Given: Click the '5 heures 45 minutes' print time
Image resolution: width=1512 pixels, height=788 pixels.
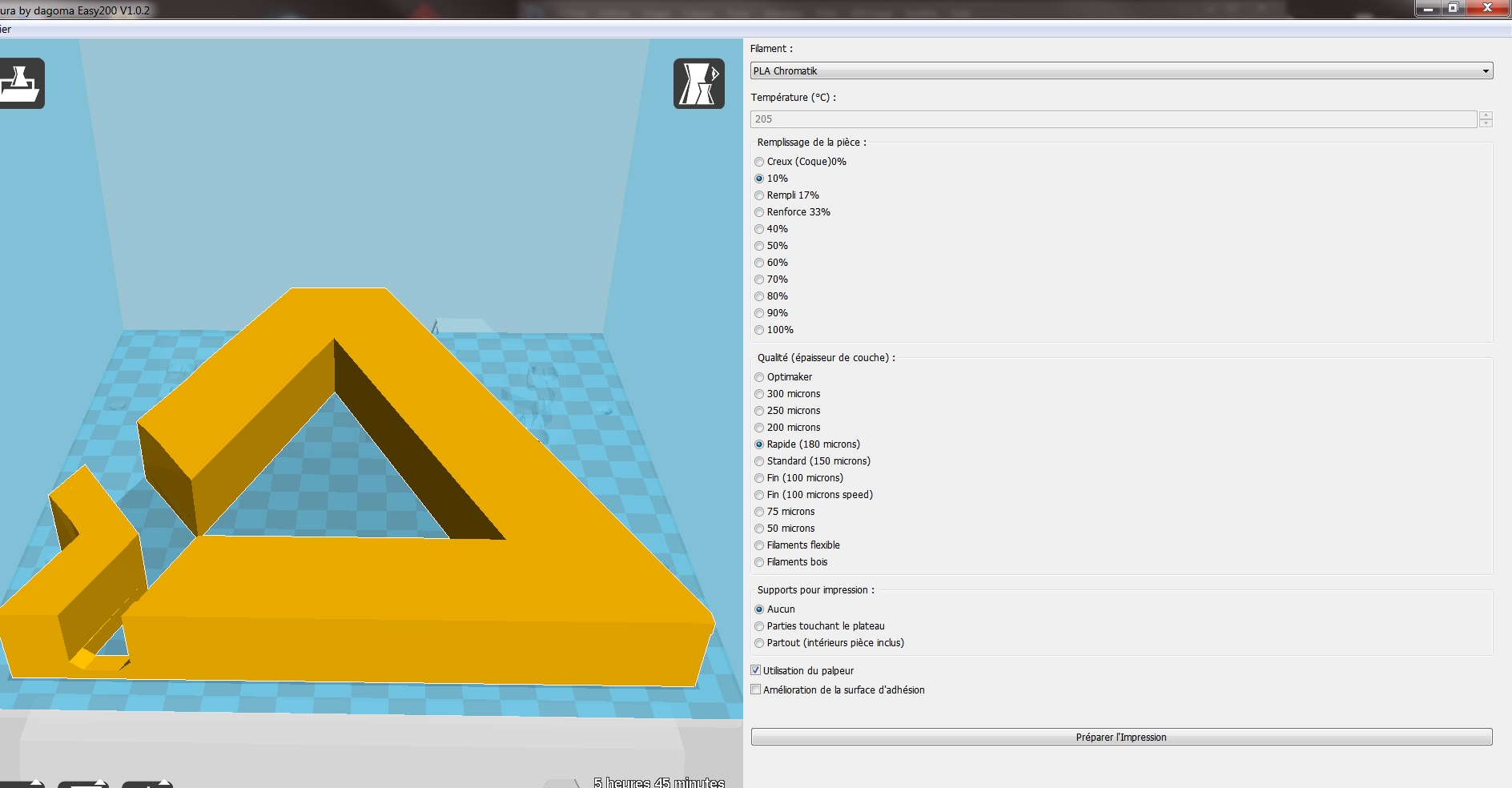Looking at the screenshot, I should pos(659,782).
